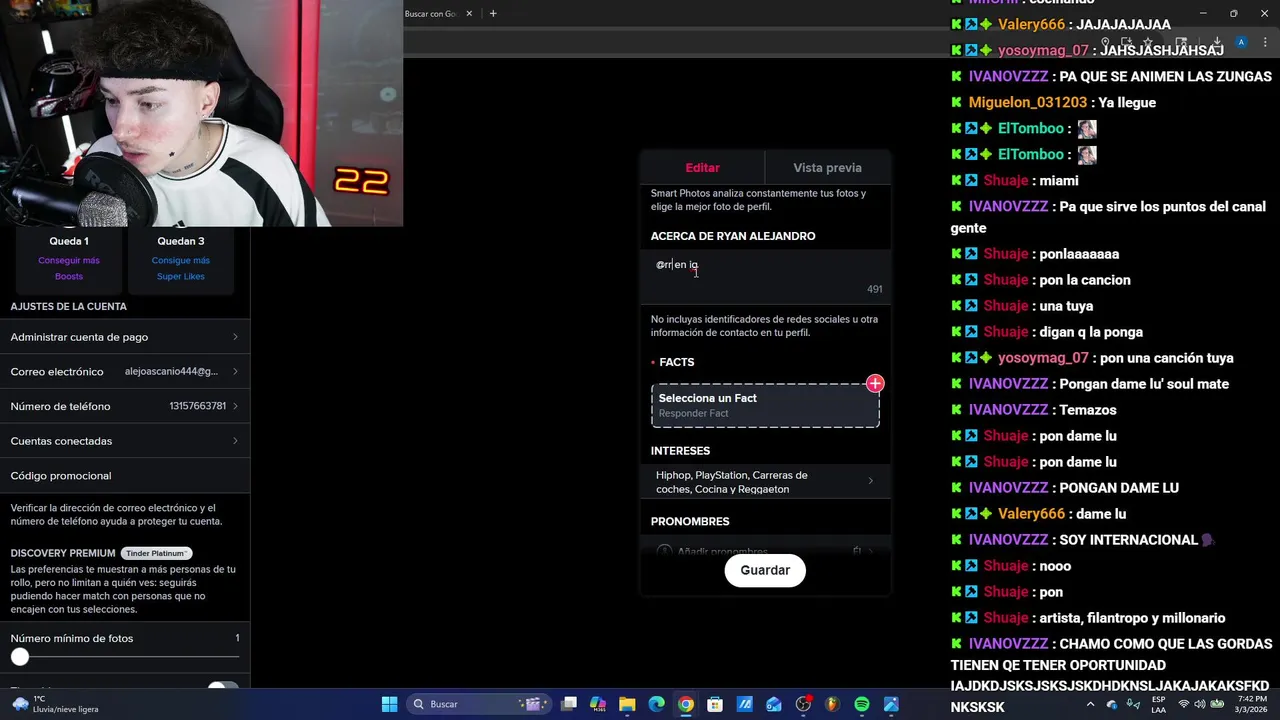1280x720 pixels.
Task: Click the first ElTomboo emote image in chat
Action: pos(1087,129)
